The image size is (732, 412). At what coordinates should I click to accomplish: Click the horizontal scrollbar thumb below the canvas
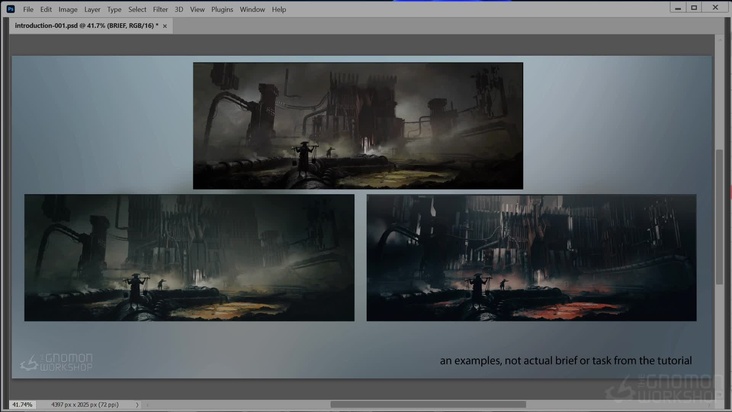point(427,405)
